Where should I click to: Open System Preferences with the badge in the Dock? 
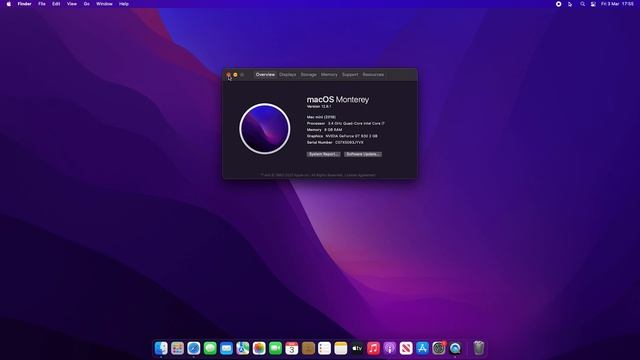click(439, 348)
